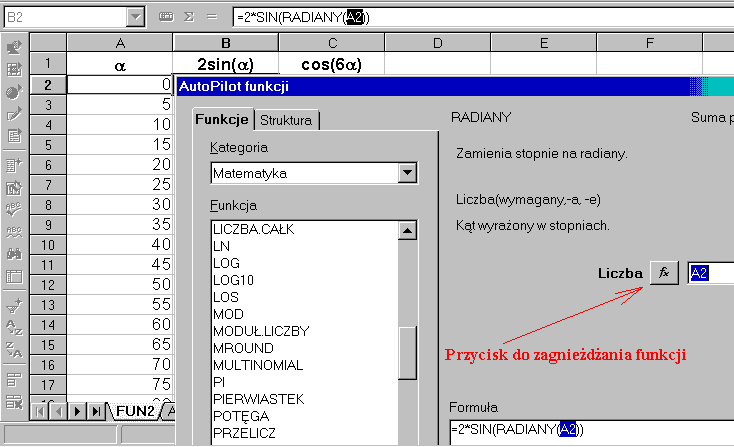Click the Insert Object sphere icon
Screen dimensions: 734x447
tap(14, 92)
